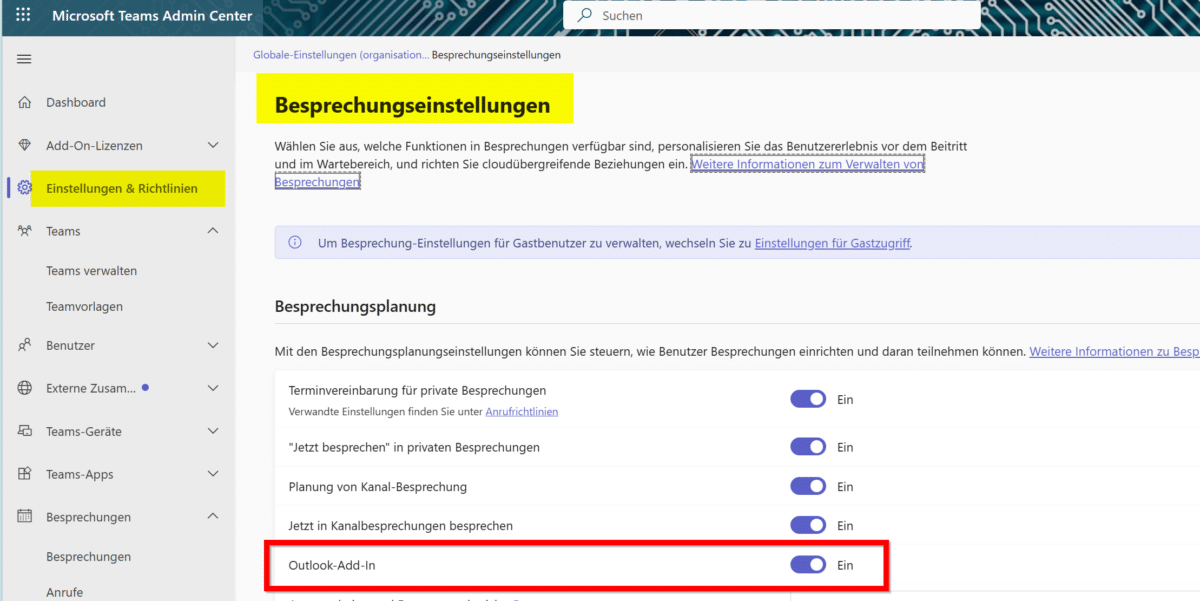This screenshot has width=1200, height=601.
Task: Follow the Einstellungen für Gastzugriff link
Action: pos(833,242)
